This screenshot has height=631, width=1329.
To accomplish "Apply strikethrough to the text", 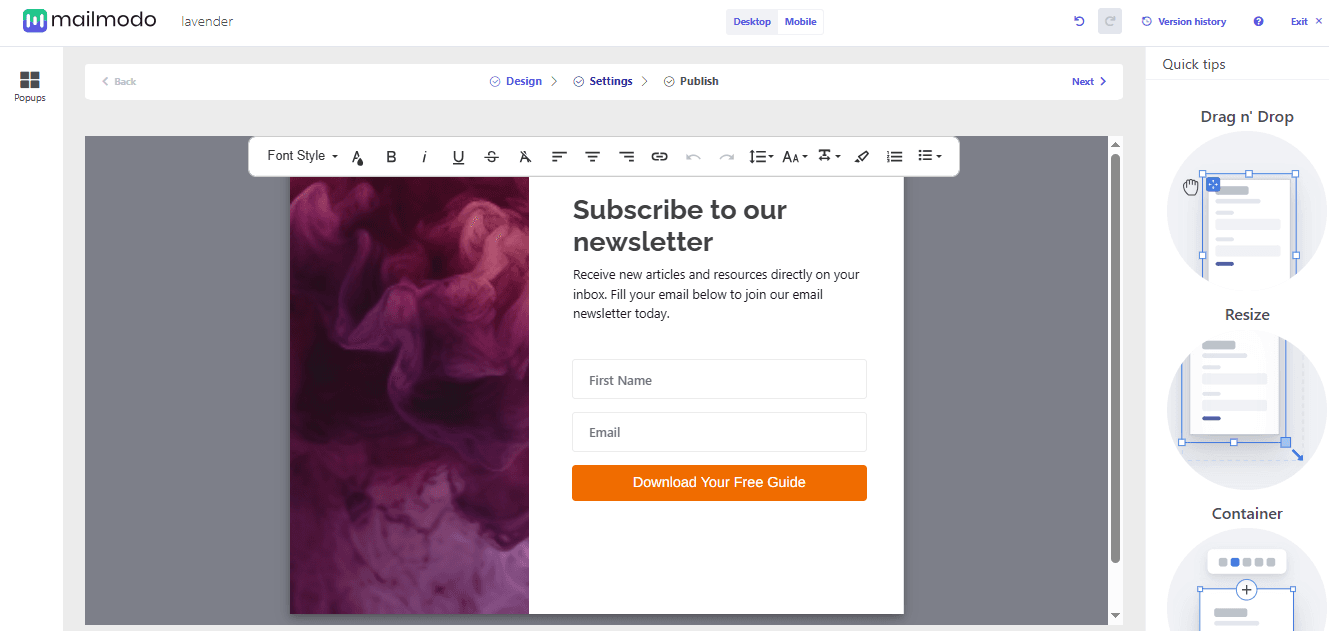I will [491, 156].
